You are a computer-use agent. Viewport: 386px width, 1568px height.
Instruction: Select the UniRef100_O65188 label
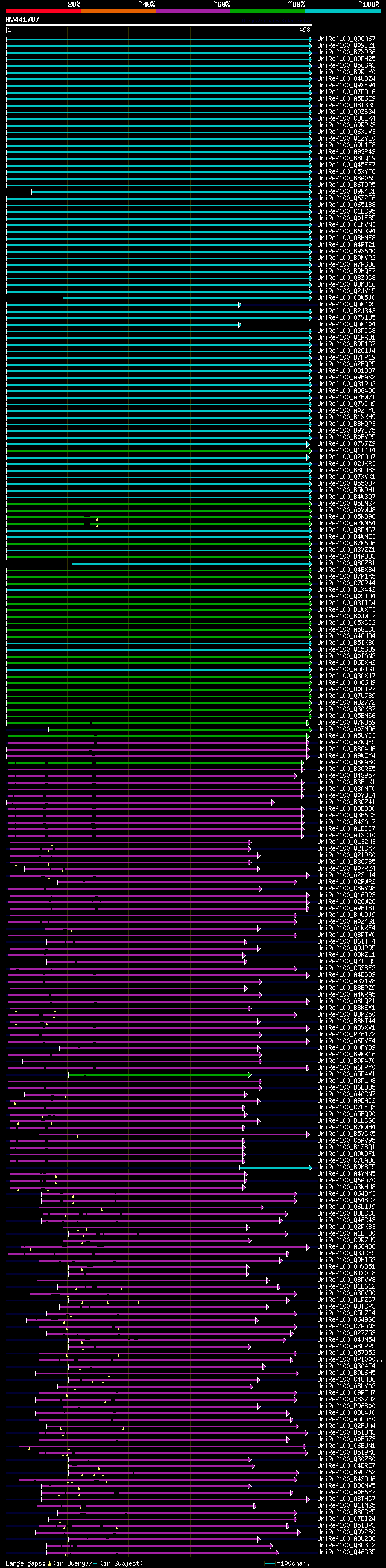pos(346,205)
